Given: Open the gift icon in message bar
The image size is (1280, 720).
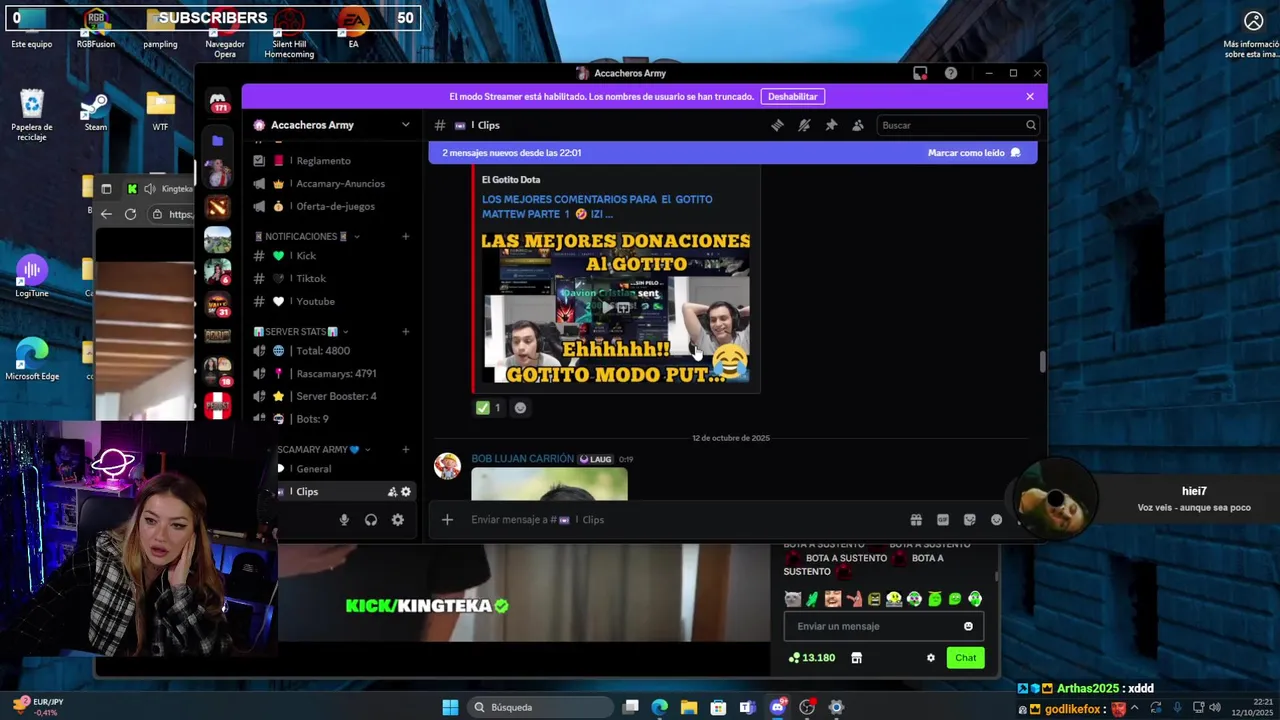Looking at the screenshot, I should (x=916, y=520).
